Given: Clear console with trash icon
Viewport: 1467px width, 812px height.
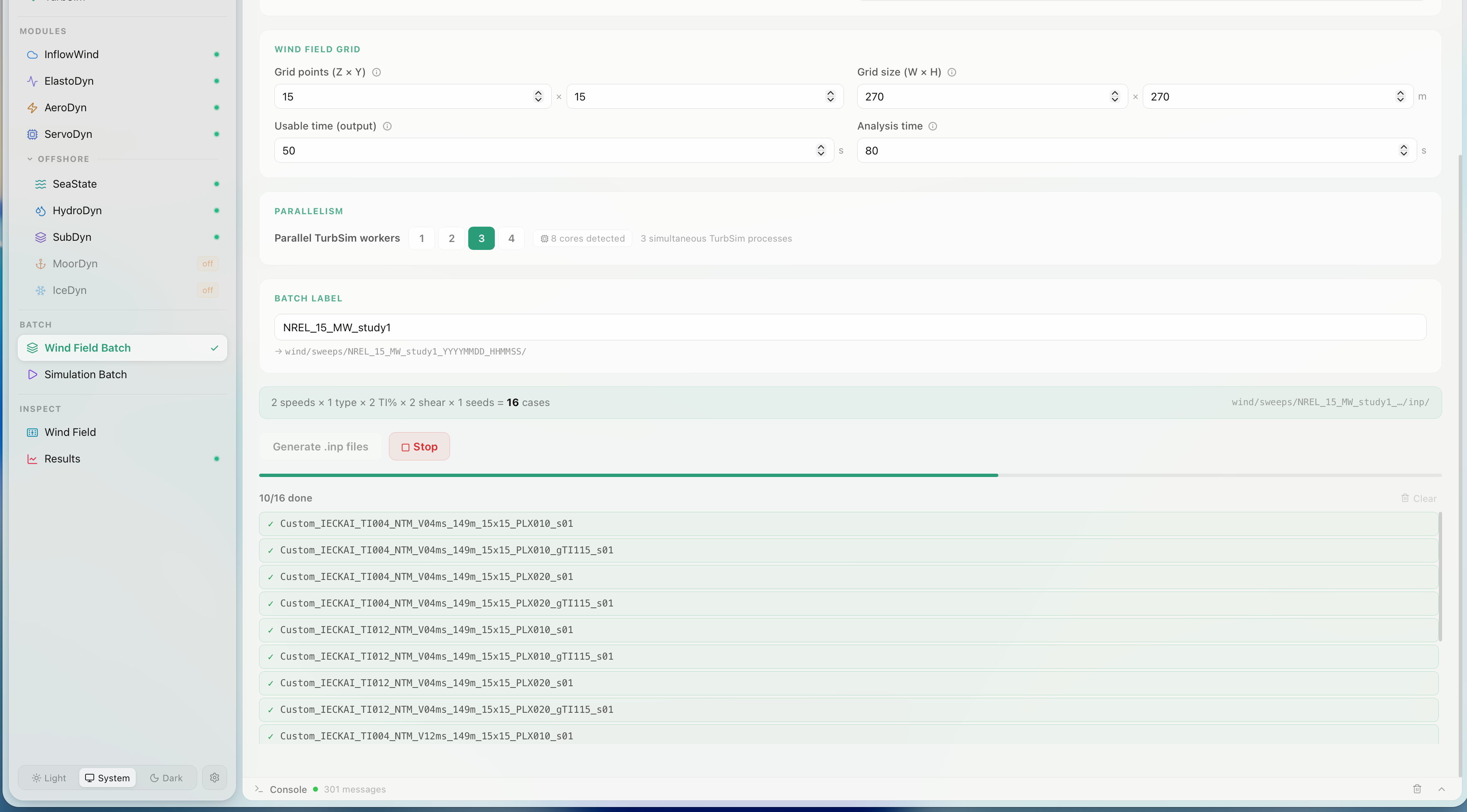Looking at the screenshot, I should tap(1417, 789).
